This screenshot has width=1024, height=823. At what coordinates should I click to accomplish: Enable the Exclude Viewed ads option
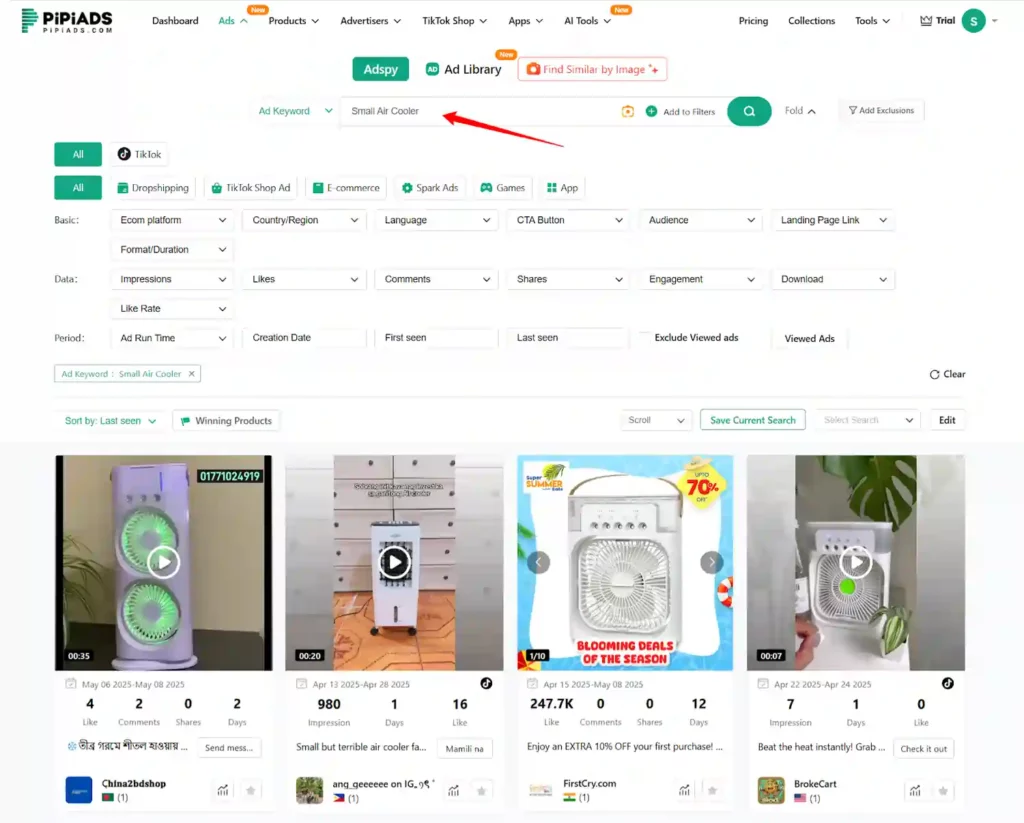(x=697, y=338)
